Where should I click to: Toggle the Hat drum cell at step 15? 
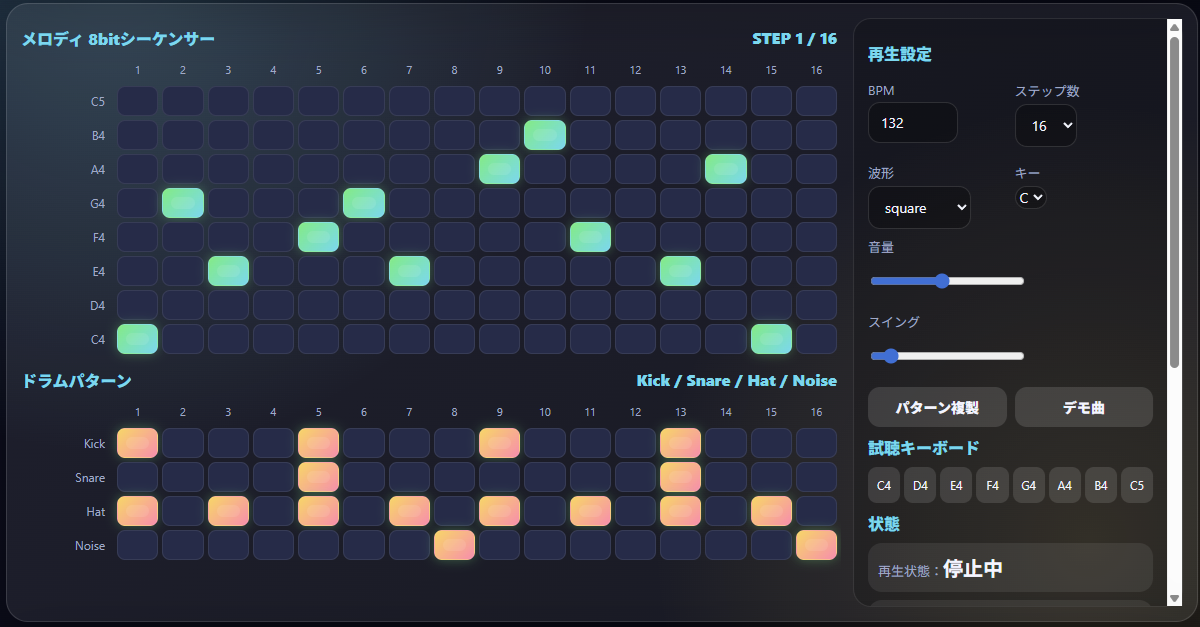tap(771, 511)
